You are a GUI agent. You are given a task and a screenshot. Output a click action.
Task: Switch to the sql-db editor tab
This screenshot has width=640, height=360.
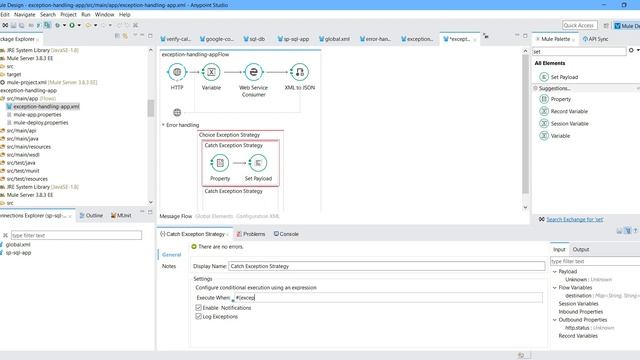point(254,39)
